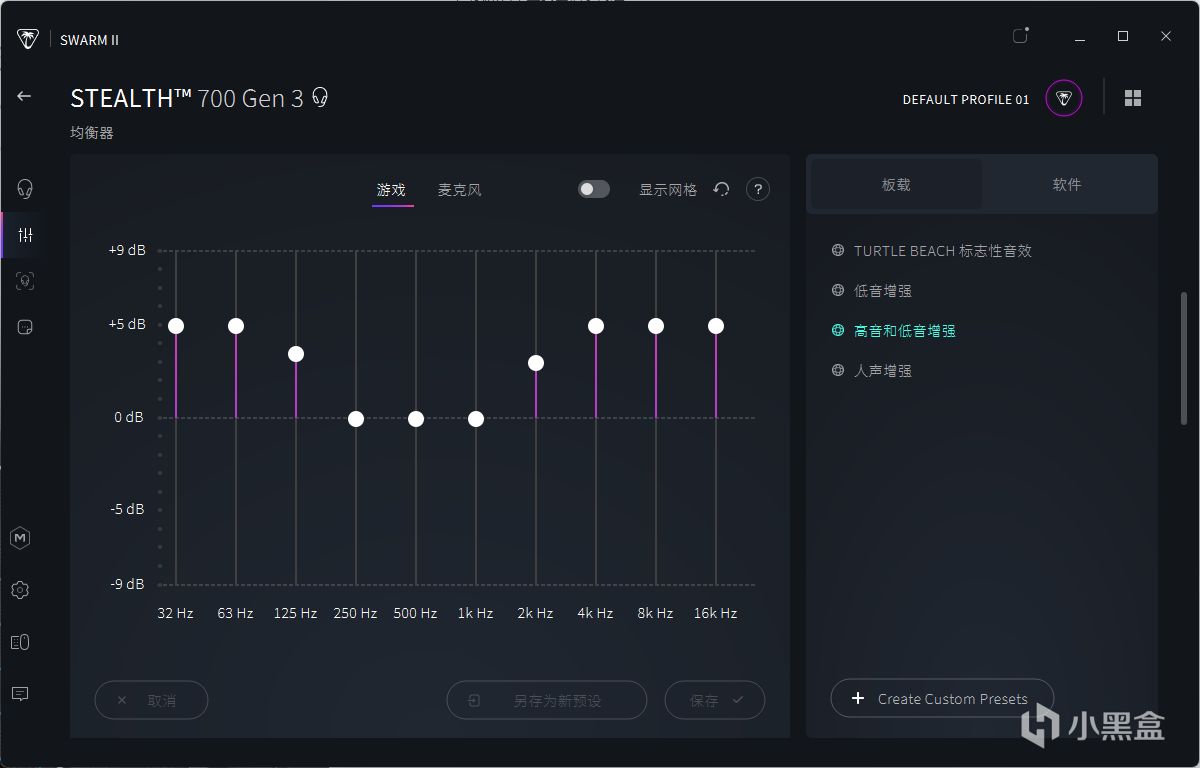Select the 人声增强 preset
The height and width of the screenshot is (768, 1200).
click(883, 371)
